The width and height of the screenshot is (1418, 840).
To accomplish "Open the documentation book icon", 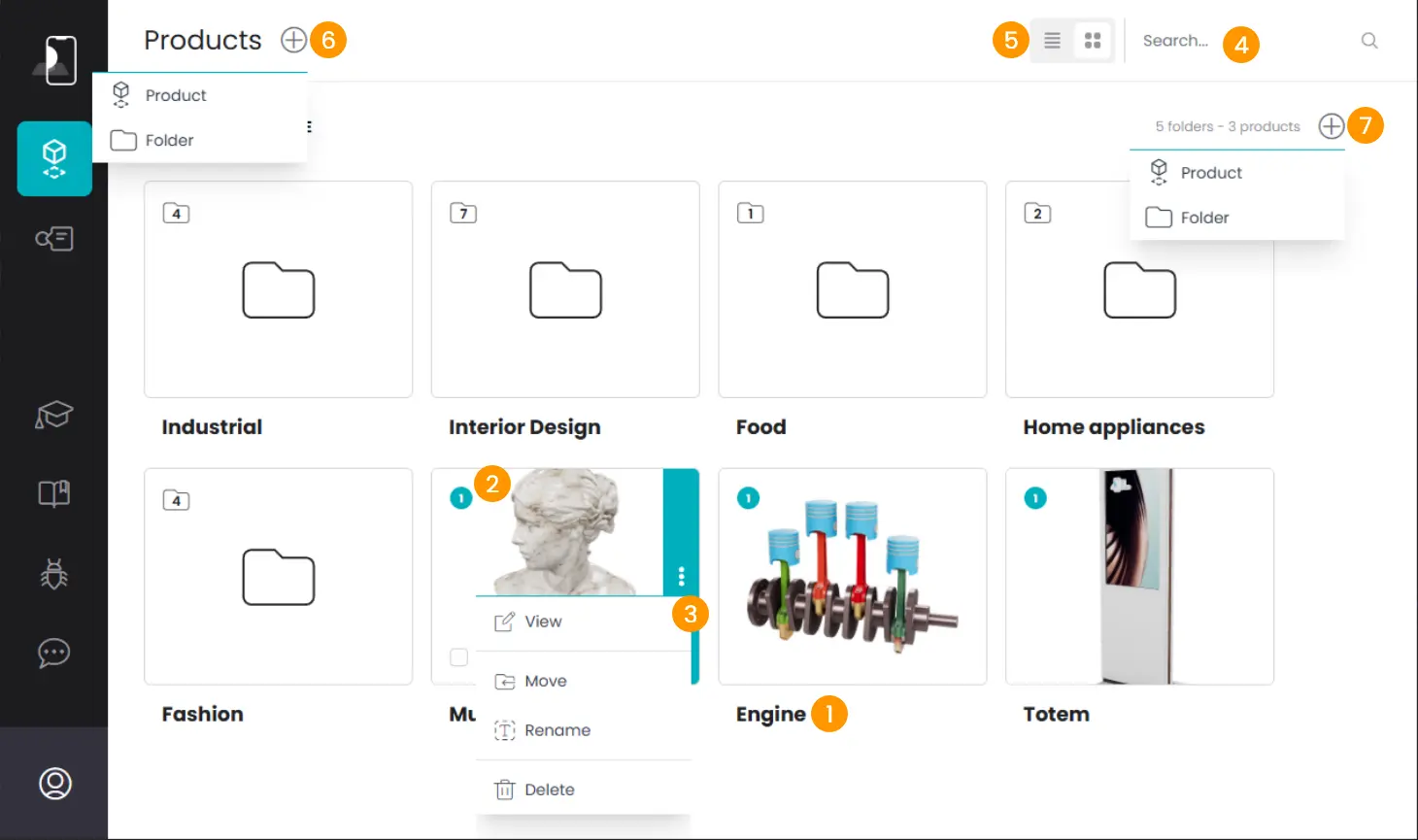I will tap(54, 493).
